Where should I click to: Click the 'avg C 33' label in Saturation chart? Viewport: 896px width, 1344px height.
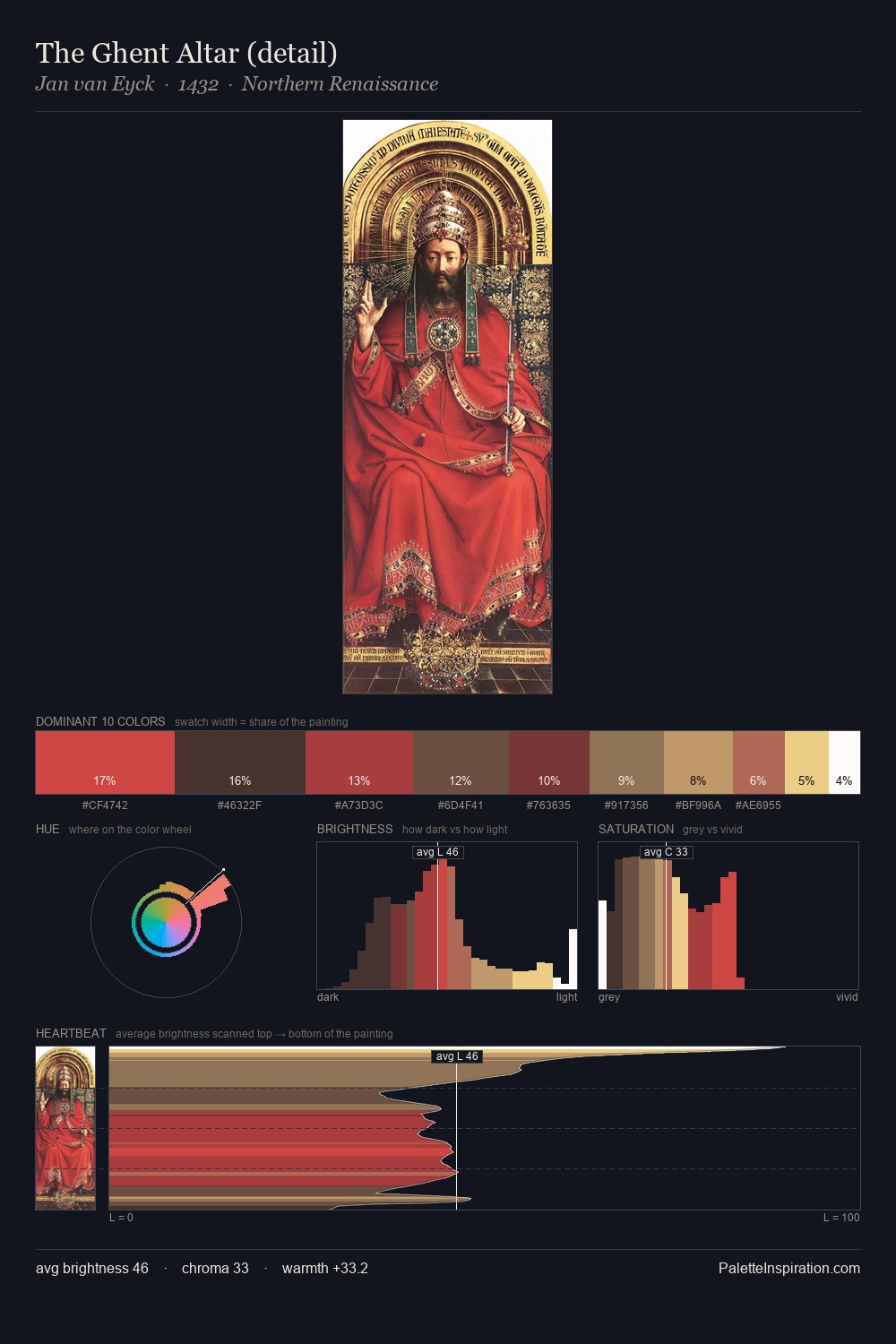pos(666,852)
